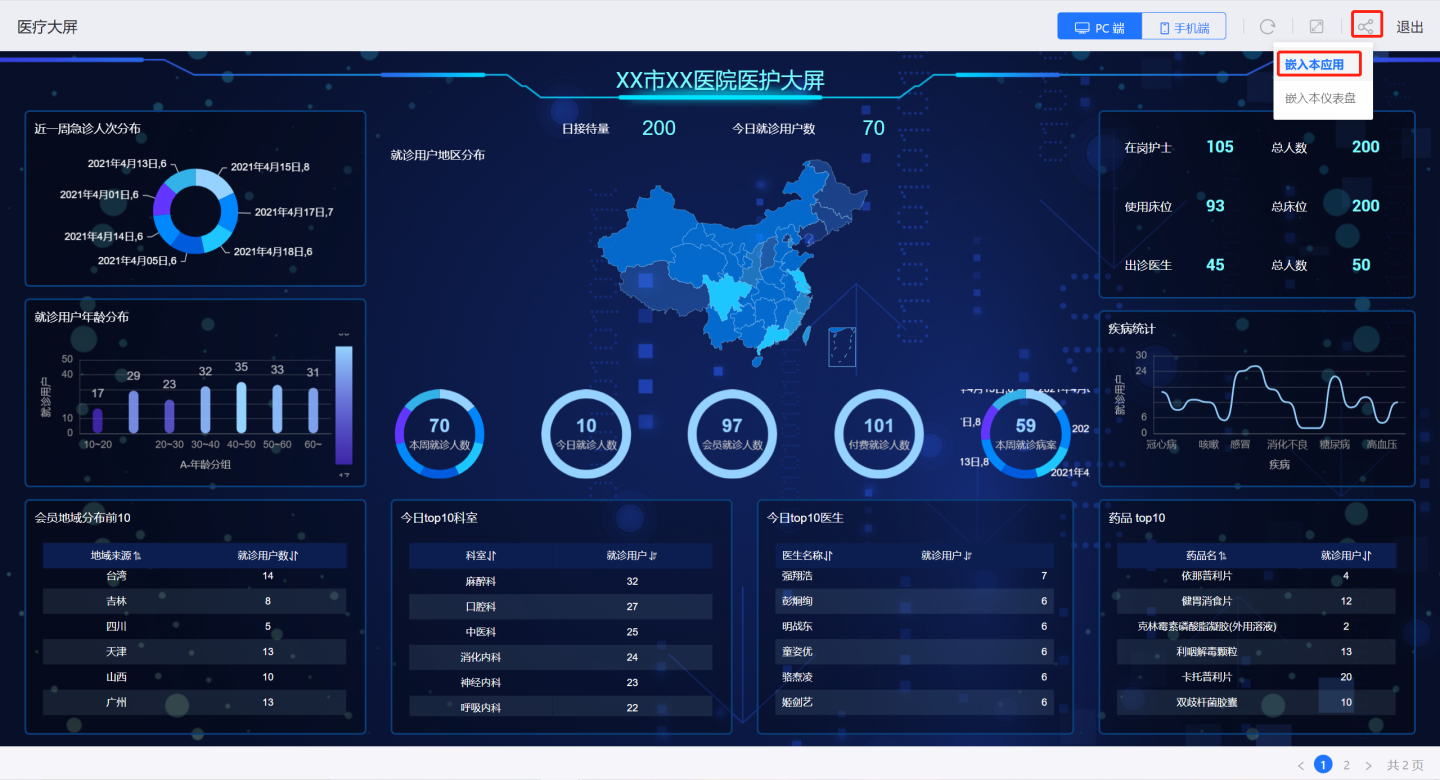The height and width of the screenshot is (780, 1440).
Task: Switch to 手机端 mobile view
Action: tap(1184, 27)
